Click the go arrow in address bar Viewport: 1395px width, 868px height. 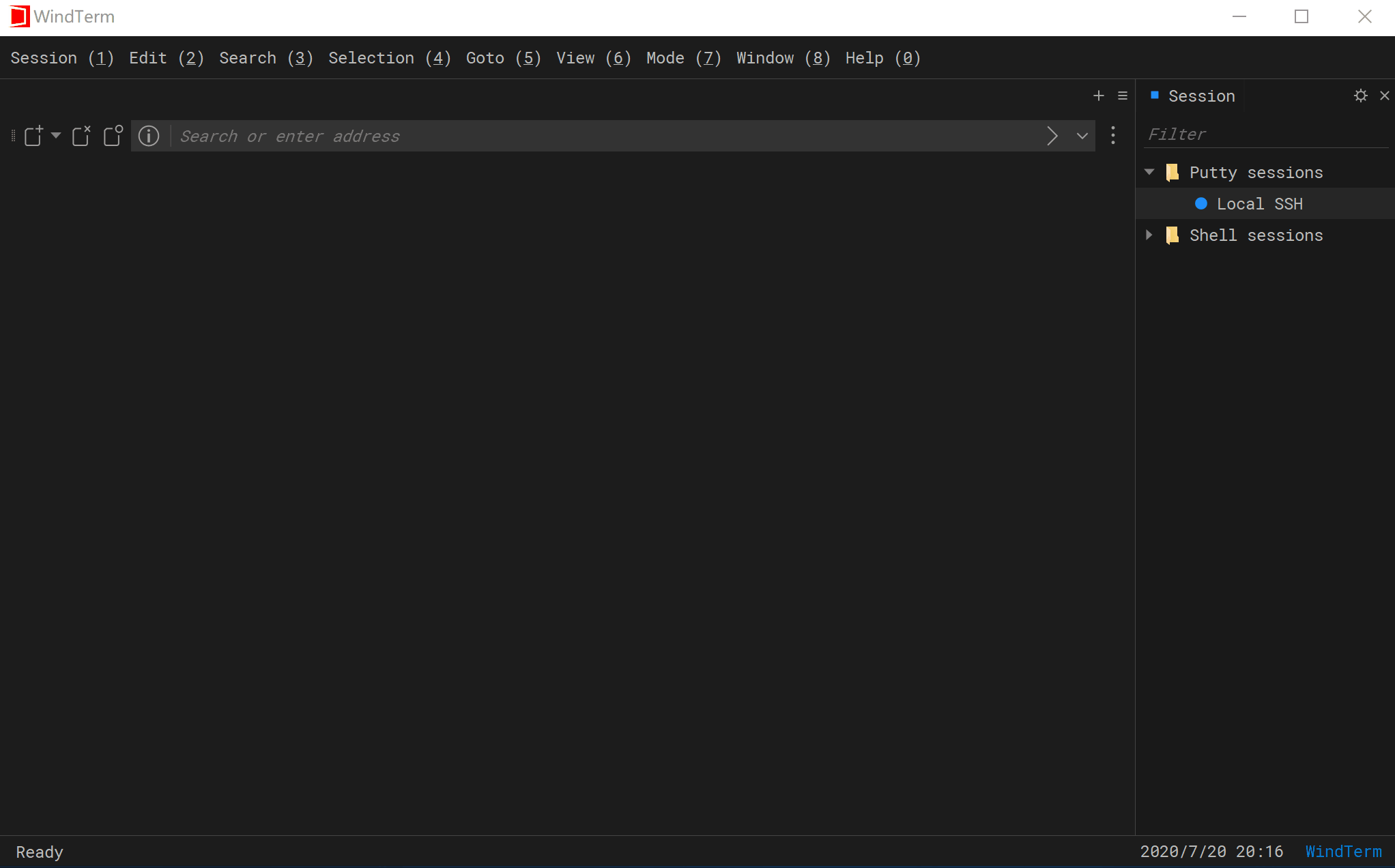(1052, 136)
